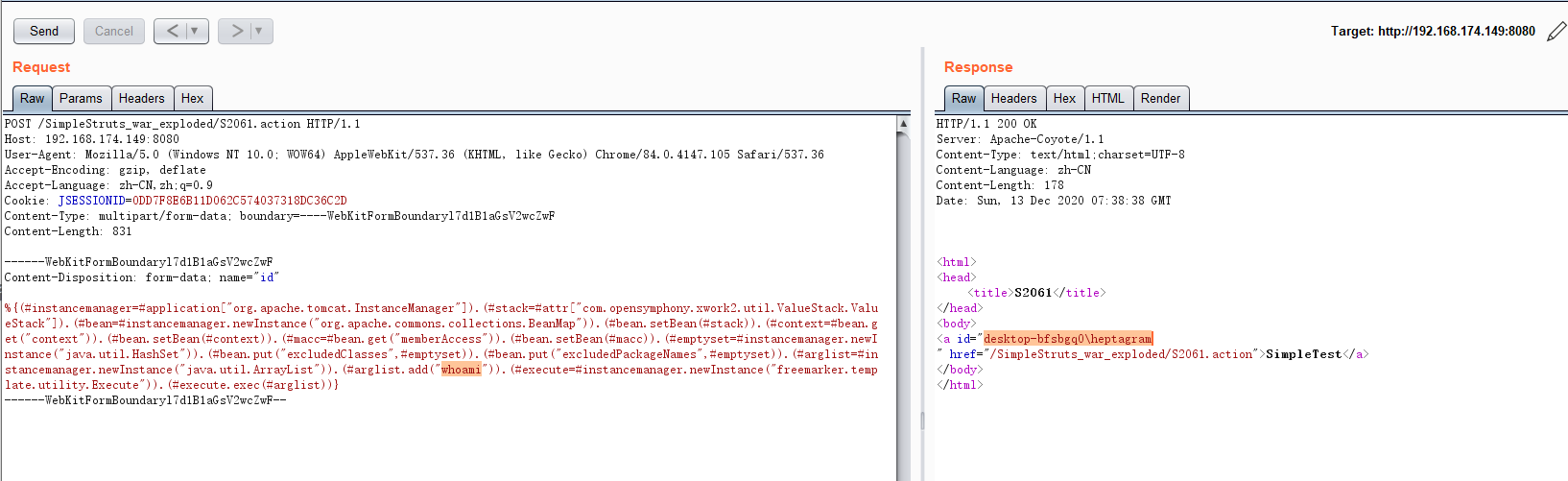Click the 'HTTP/1.1 200 OK' status line

coord(986,124)
